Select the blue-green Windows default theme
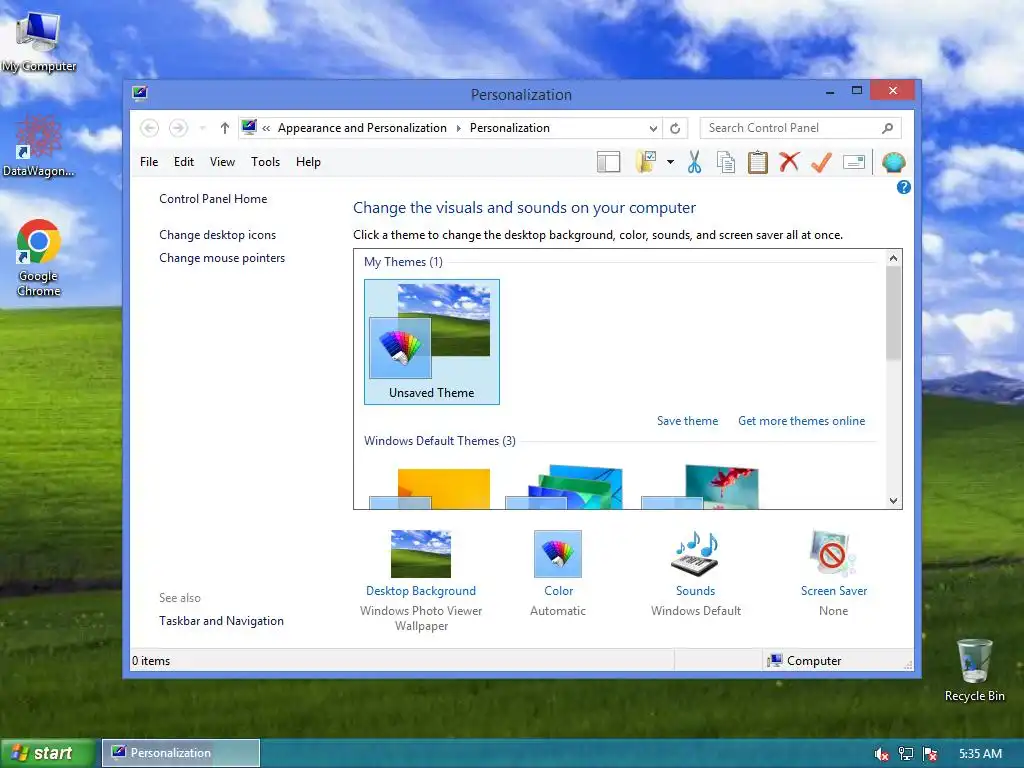This screenshot has width=1024, height=768. click(564, 487)
